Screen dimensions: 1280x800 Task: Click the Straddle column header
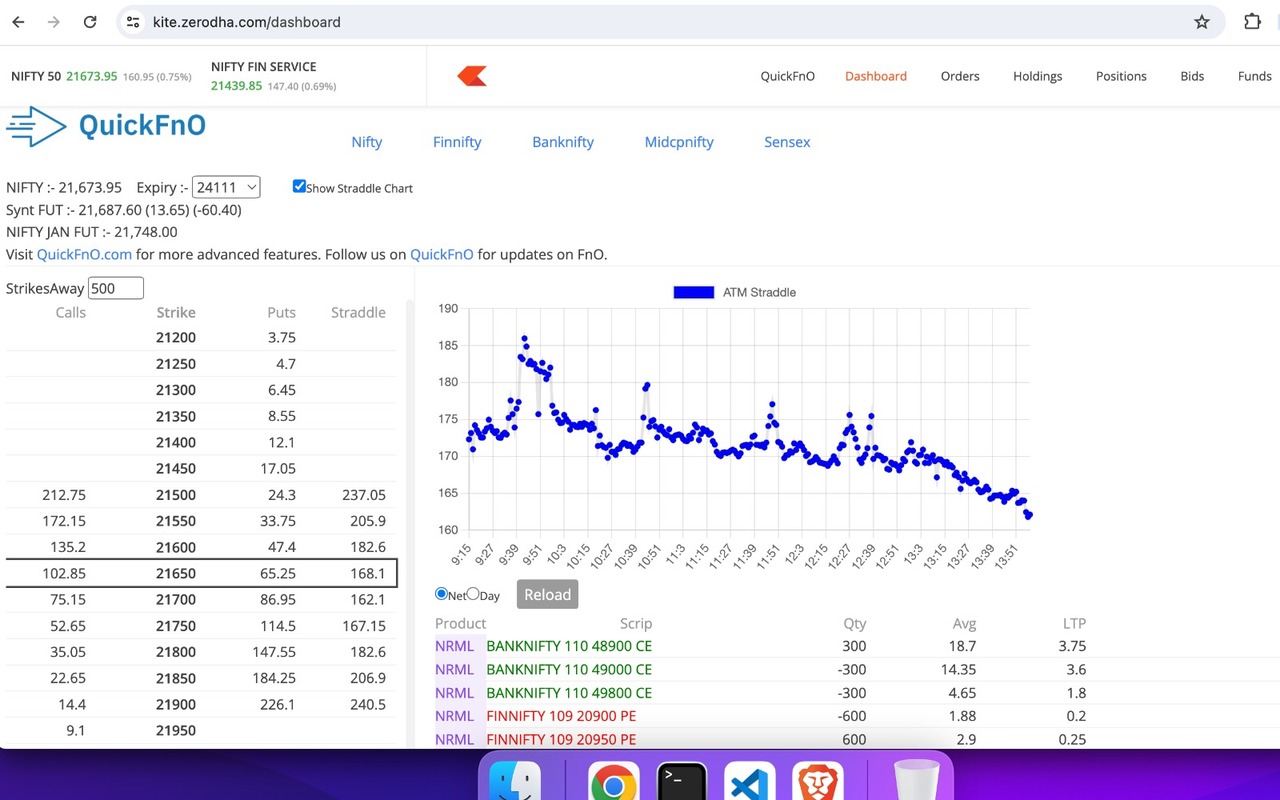[358, 312]
